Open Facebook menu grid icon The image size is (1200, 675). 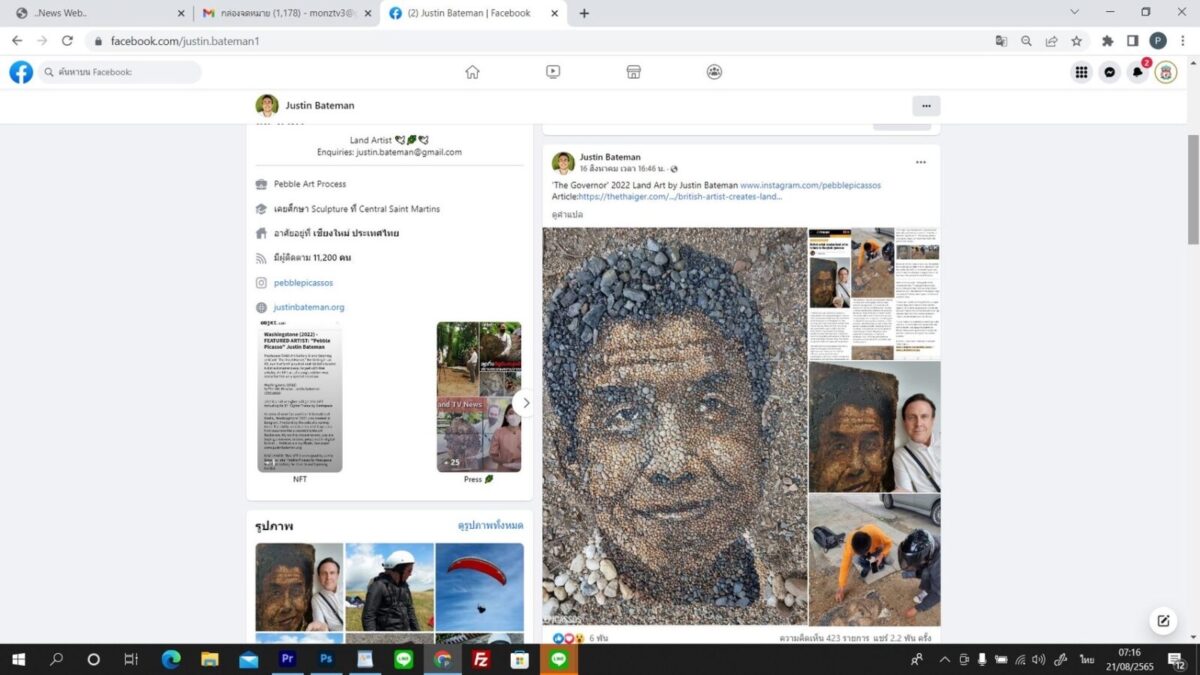pos(1081,72)
